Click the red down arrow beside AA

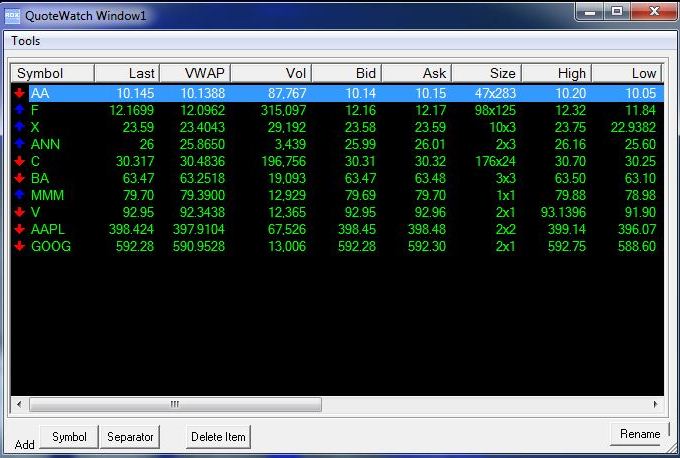(19, 93)
